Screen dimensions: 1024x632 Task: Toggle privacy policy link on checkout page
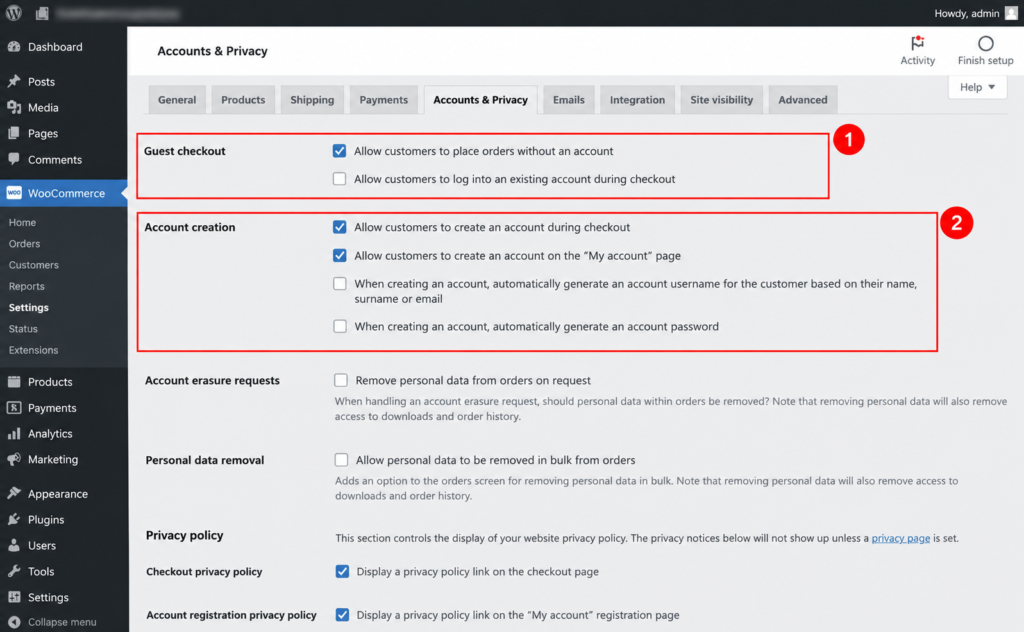[342, 571]
